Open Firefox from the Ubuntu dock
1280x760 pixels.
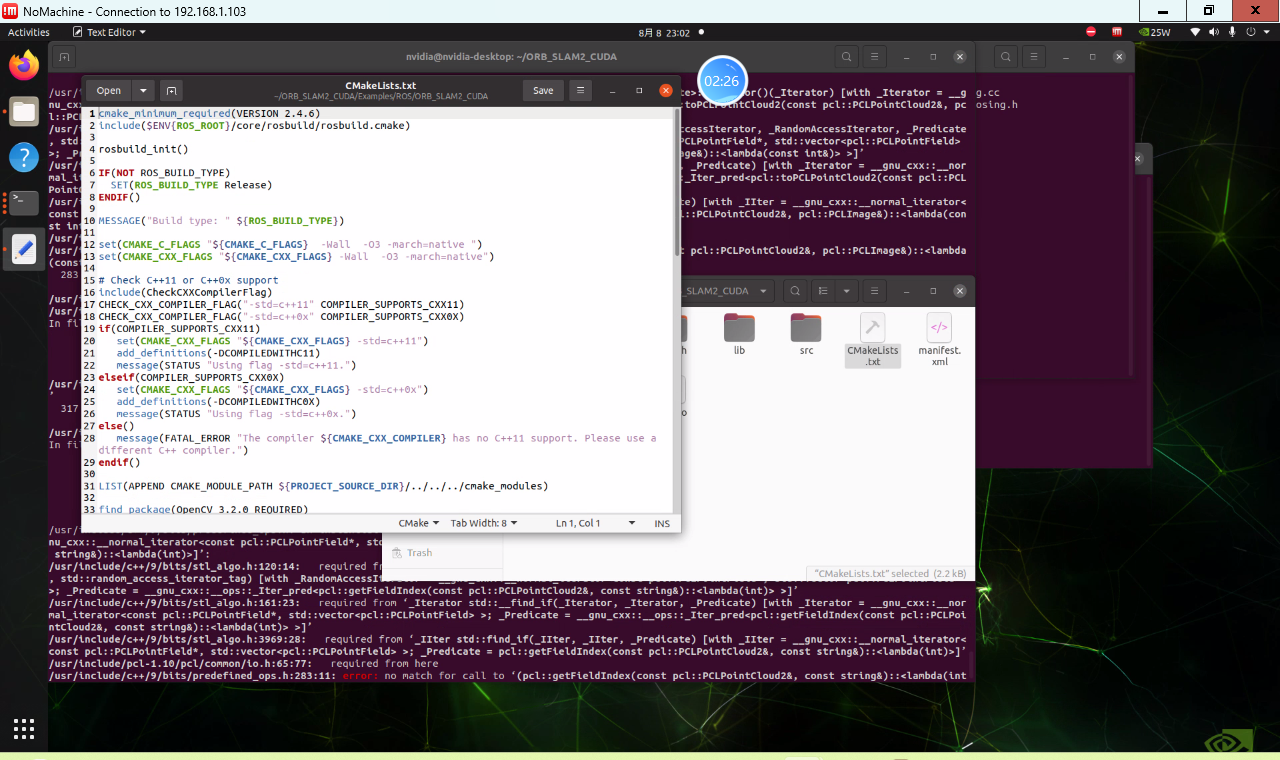[x=24, y=66]
